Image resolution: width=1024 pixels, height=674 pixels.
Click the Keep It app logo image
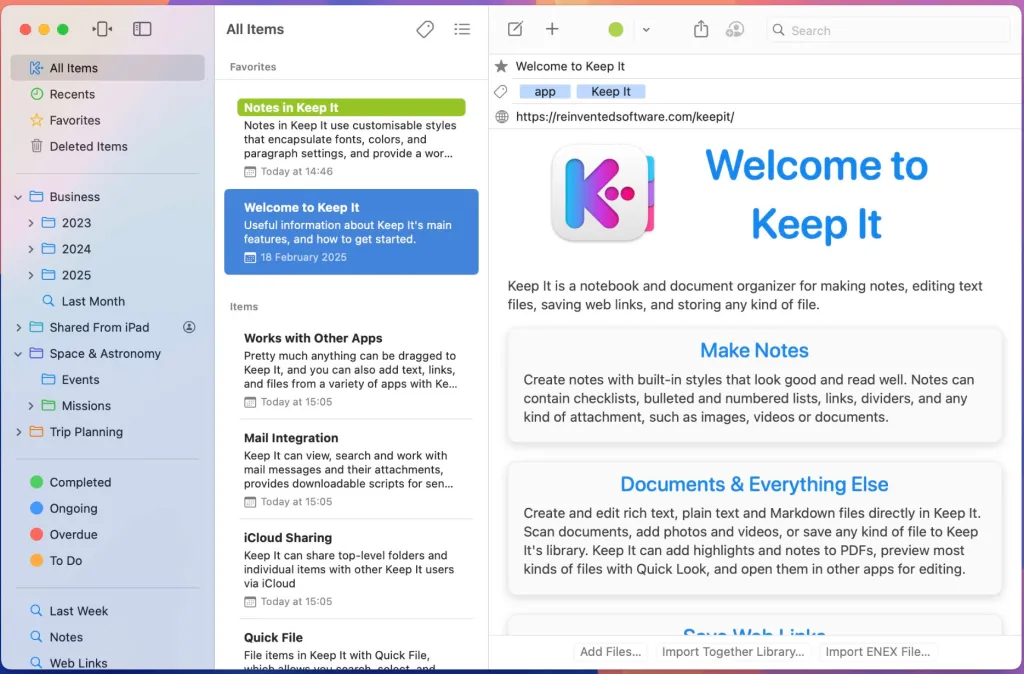[x=602, y=193]
